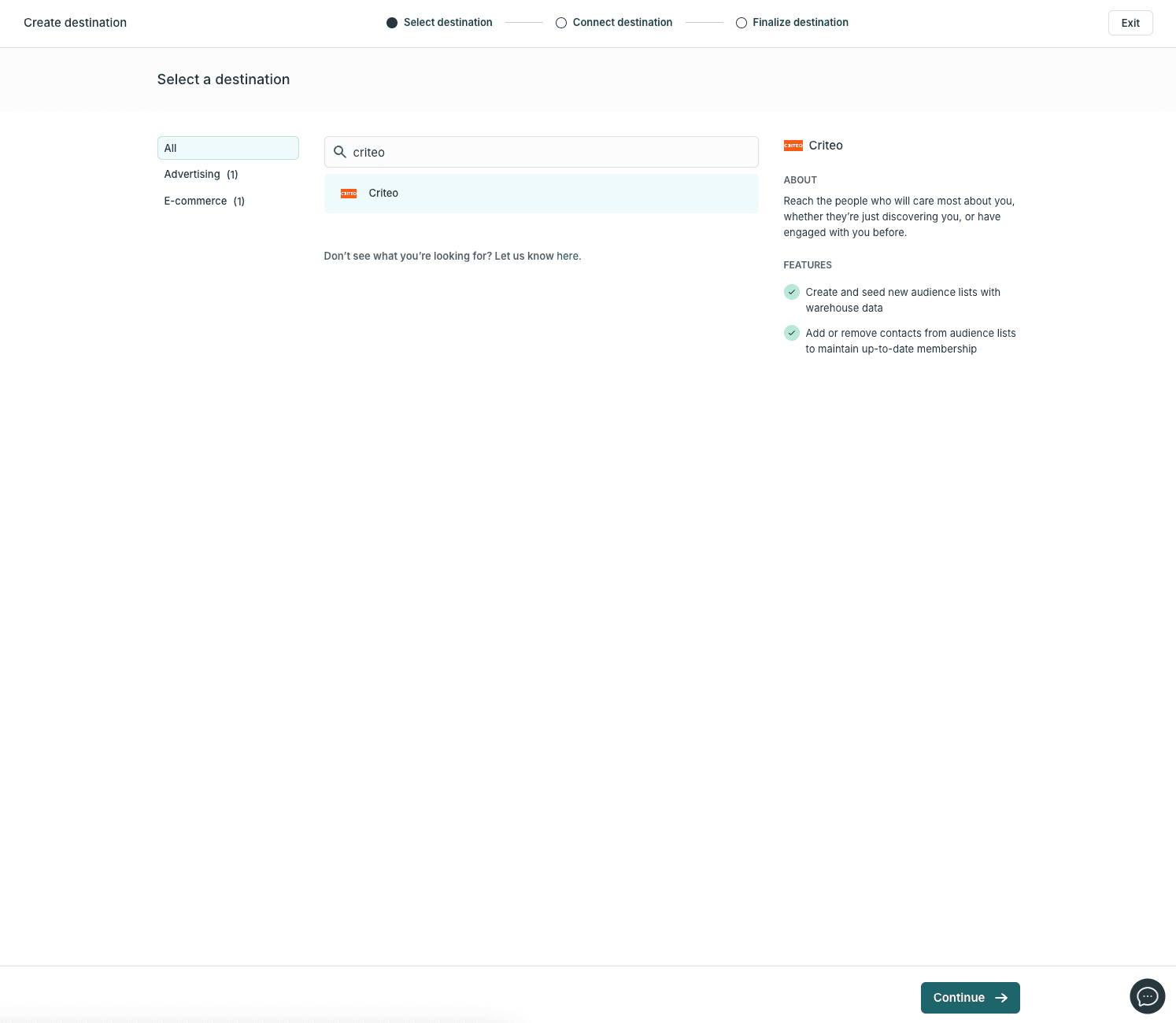Select the Advertising category filter

click(x=201, y=174)
